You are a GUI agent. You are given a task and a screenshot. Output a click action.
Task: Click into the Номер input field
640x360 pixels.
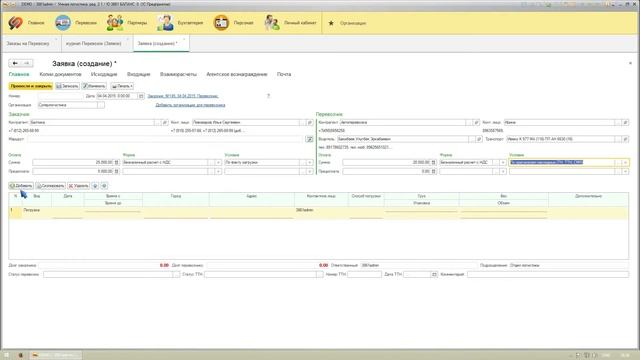coord(61,96)
